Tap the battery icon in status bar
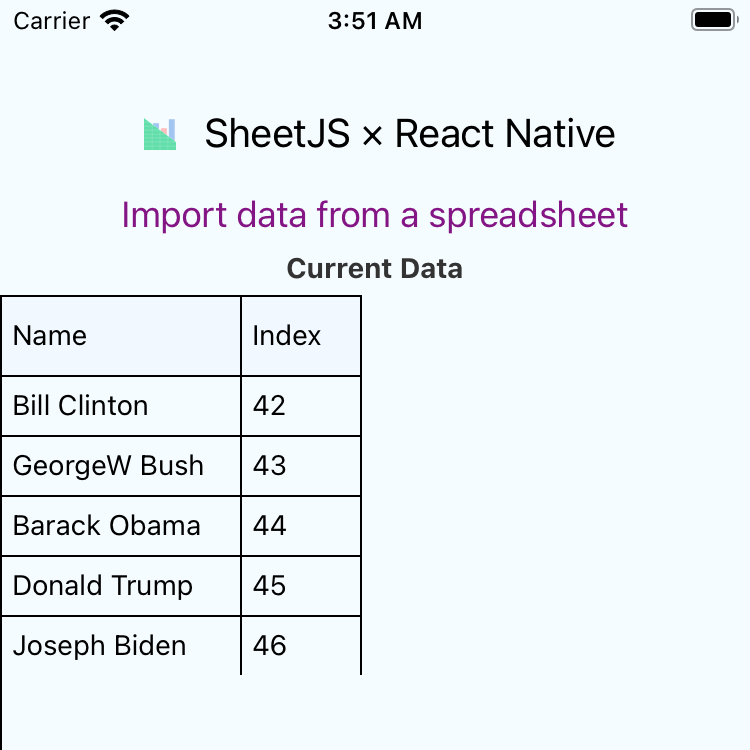 click(713, 20)
